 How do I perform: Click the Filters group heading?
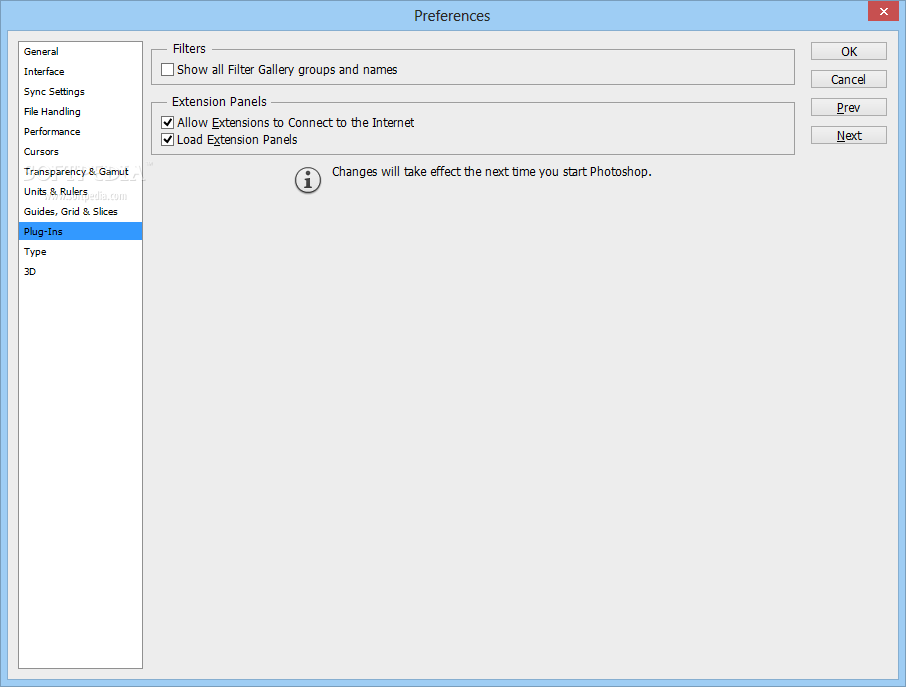(x=190, y=49)
